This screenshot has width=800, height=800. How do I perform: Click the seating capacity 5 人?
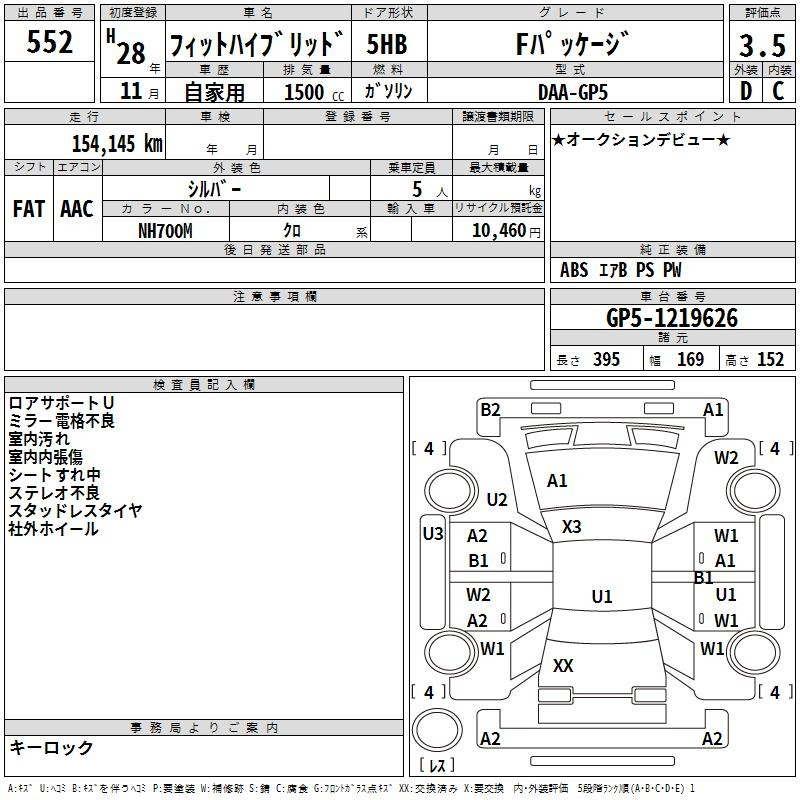pos(430,190)
